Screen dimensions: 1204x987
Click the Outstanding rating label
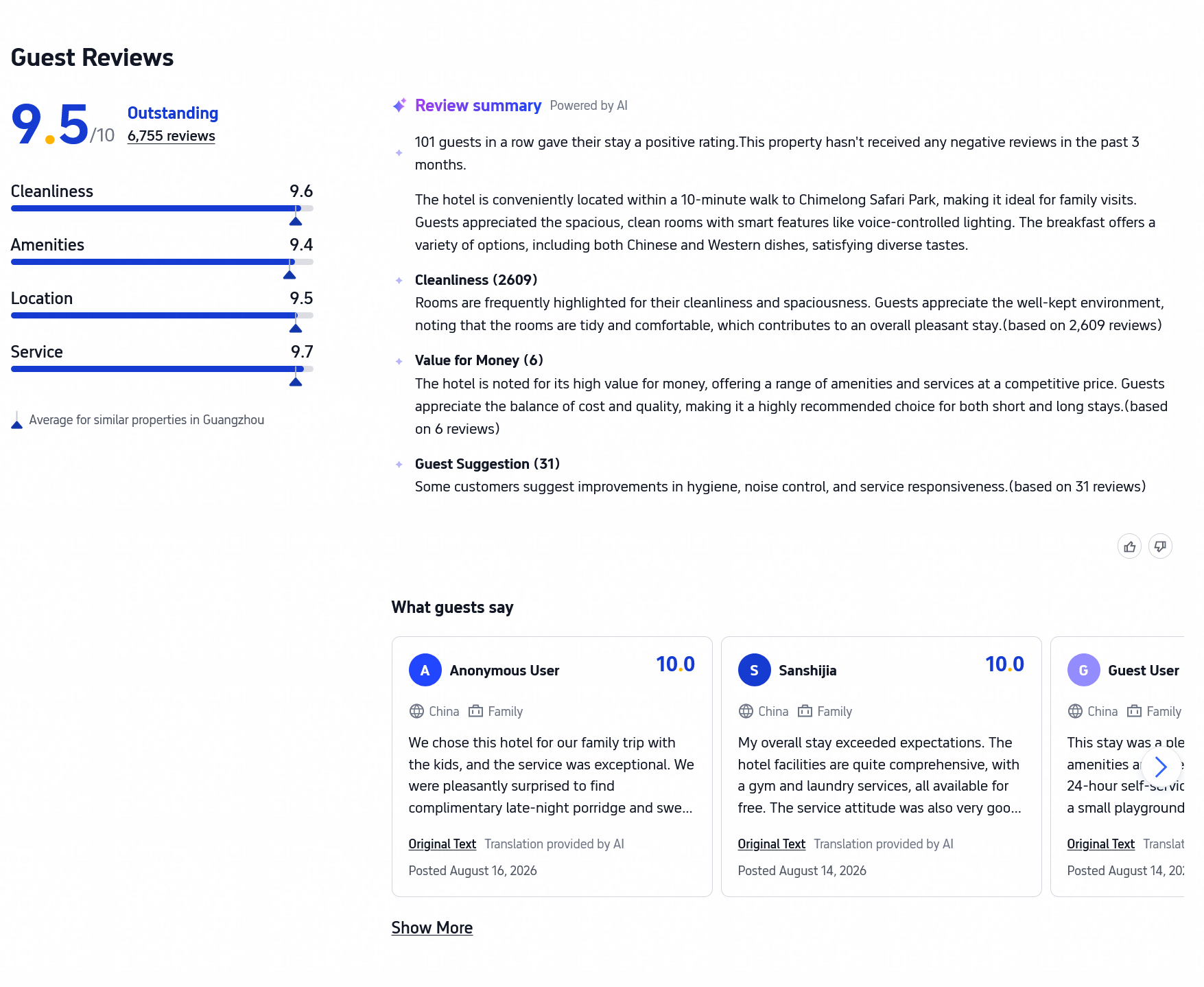[173, 113]
